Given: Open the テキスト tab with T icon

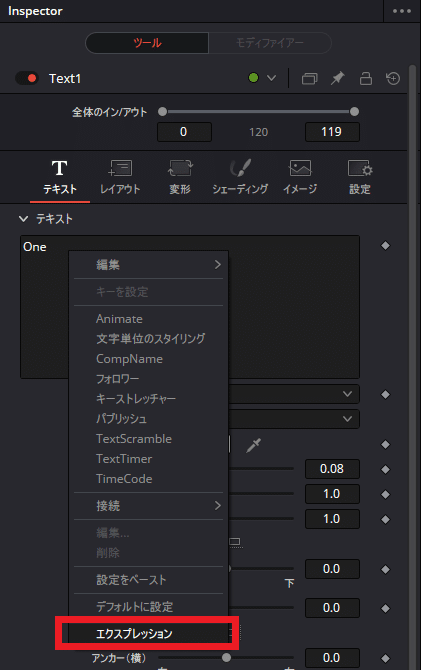Looking at the screenshot, I should (60, 177).
